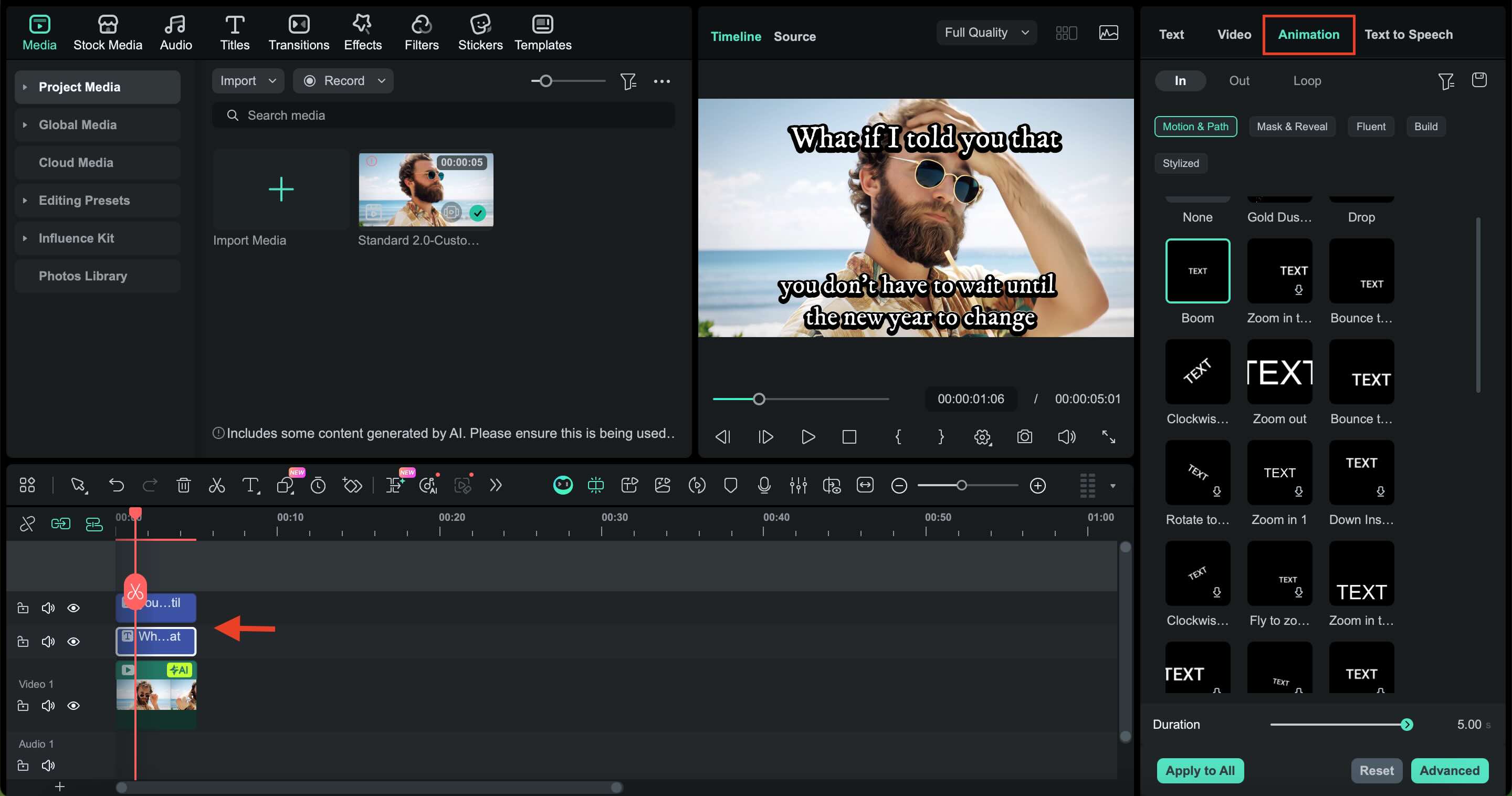Open the Source view tab

pos(794,36)
